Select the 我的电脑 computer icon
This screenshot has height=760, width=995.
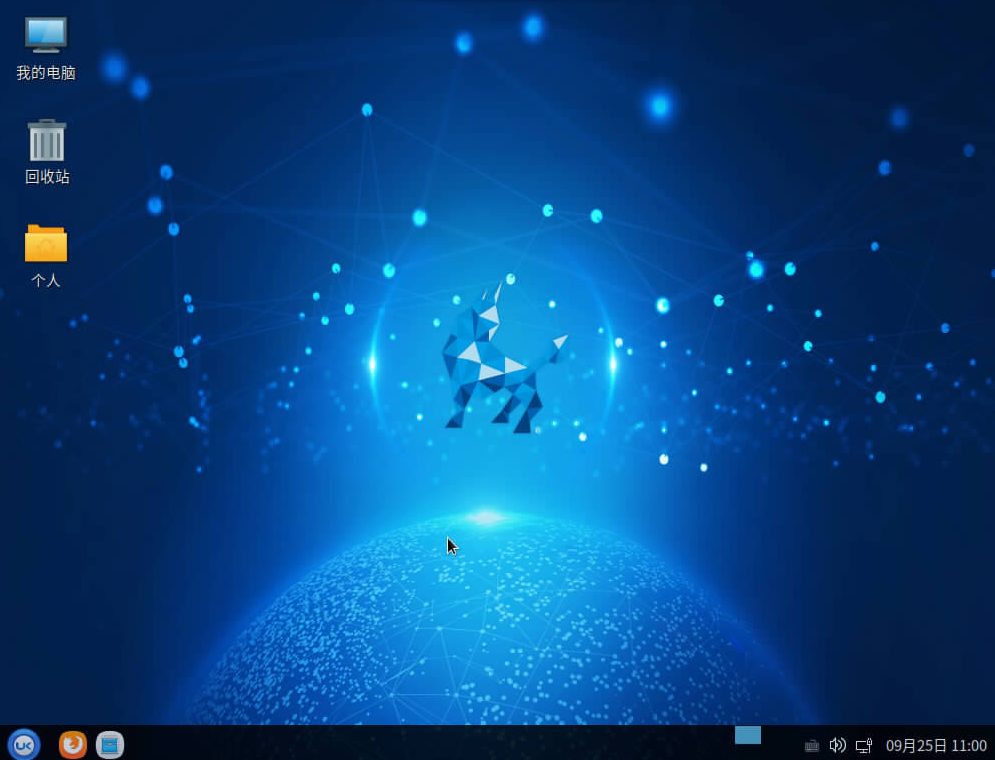pyautogui.click(x=46, y=35)
